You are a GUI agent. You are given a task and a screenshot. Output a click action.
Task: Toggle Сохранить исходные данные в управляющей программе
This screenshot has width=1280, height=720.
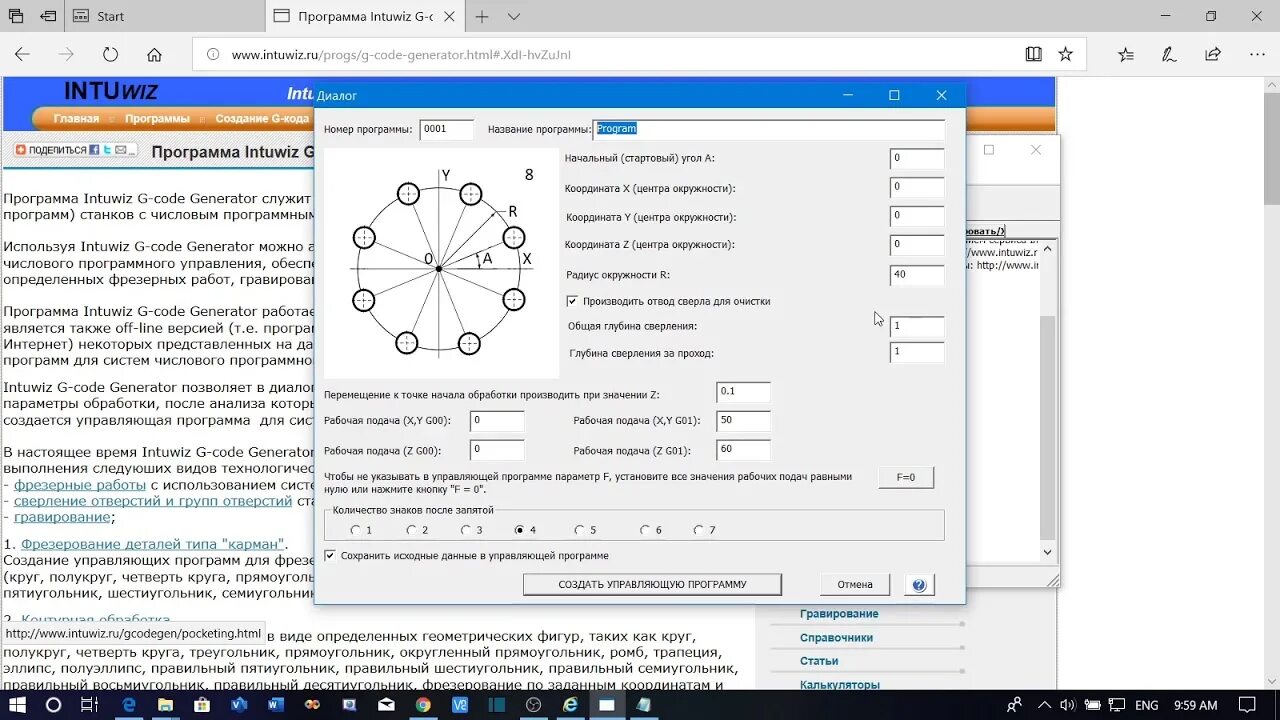[x=330, y=555]
